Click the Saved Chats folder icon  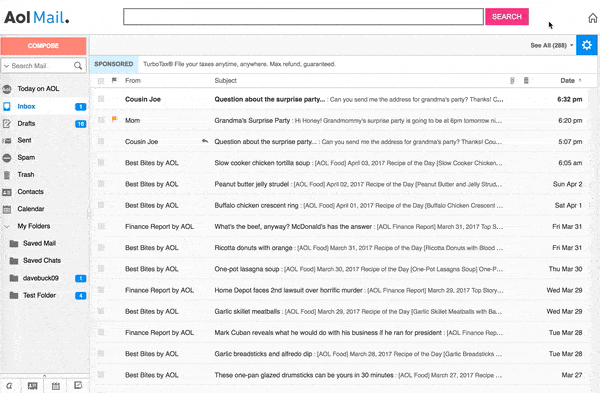[x=14, y=261]
